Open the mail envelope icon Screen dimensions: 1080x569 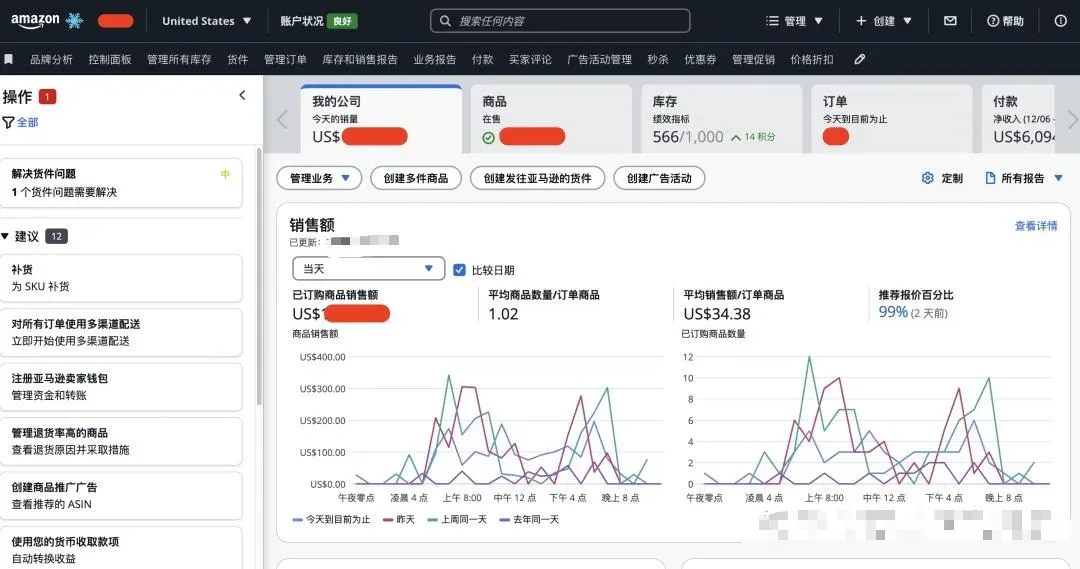click(x=950, y=21)
